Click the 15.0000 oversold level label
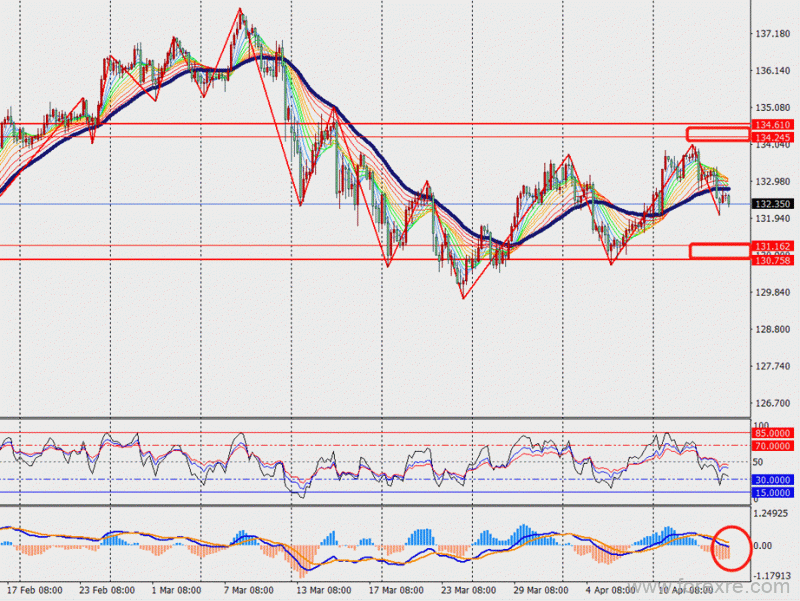Image resolution: width=800 pixels, height=601 pixels. (x=773, y=493)
